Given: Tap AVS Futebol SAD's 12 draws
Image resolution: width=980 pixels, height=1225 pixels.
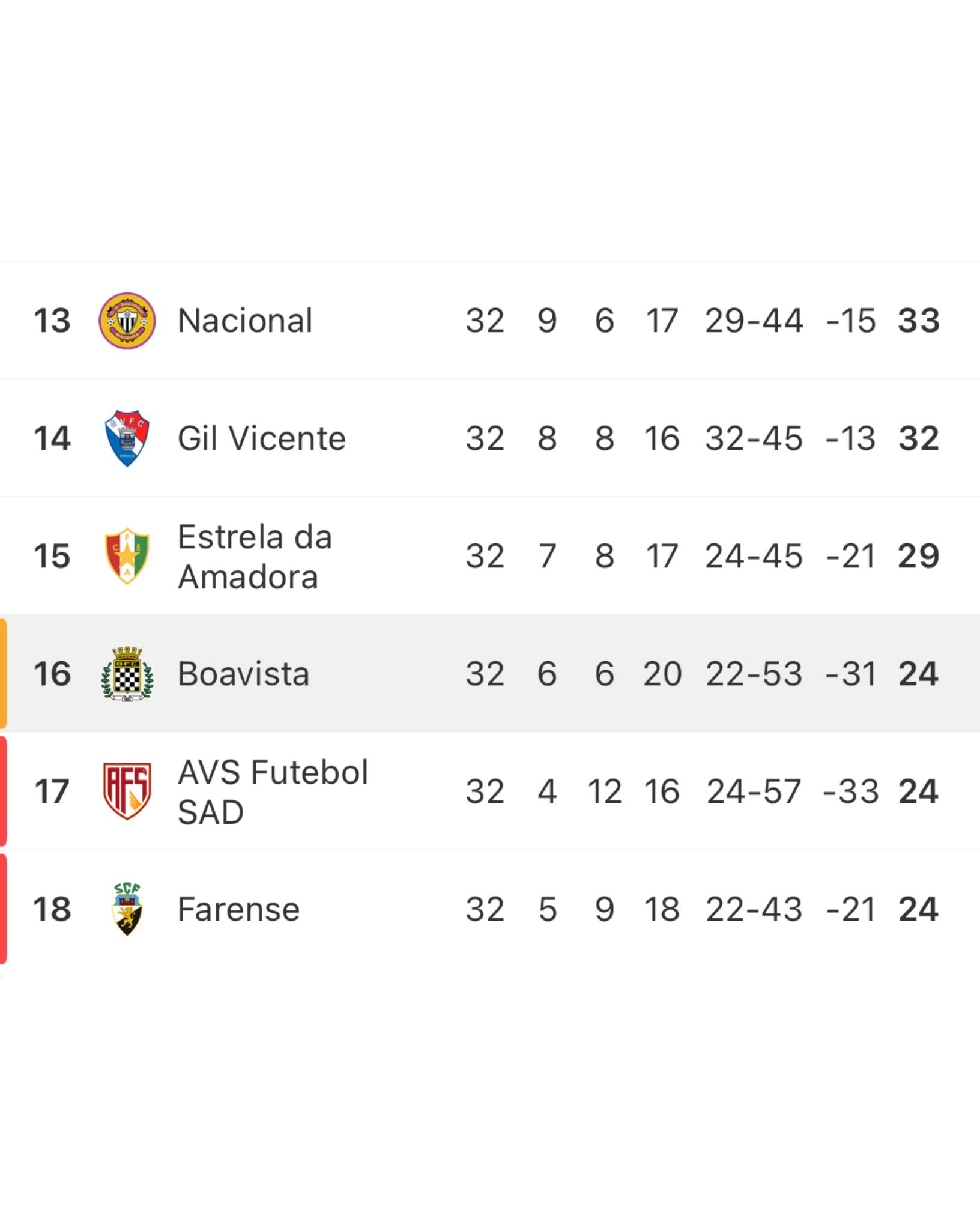Looking at the screenshot, I should tap(604, 791).
